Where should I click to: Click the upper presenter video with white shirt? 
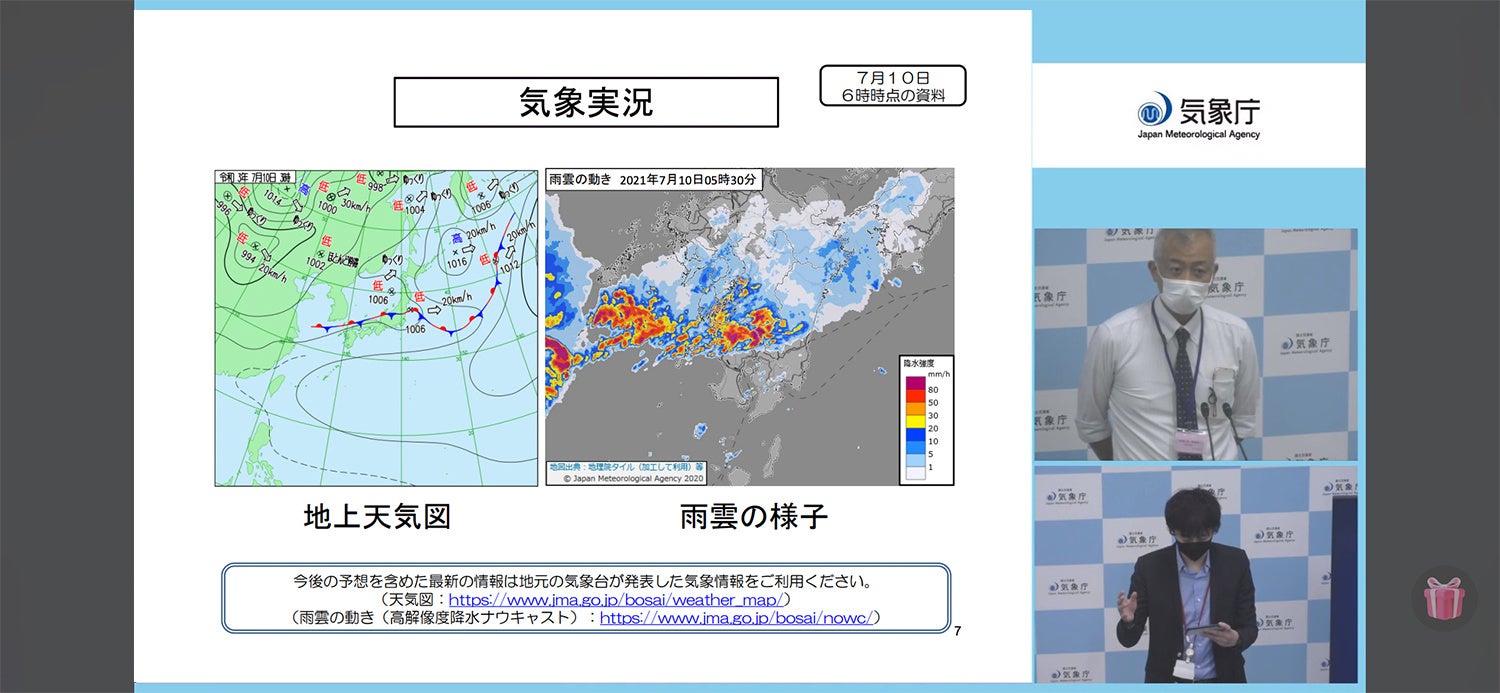(x=1196, y=344)
